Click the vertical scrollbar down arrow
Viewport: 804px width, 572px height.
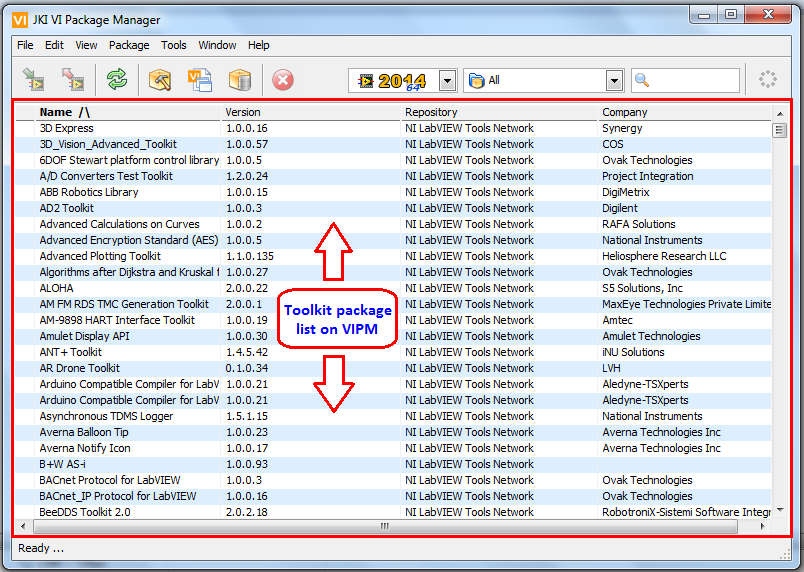tap(780, 510)
